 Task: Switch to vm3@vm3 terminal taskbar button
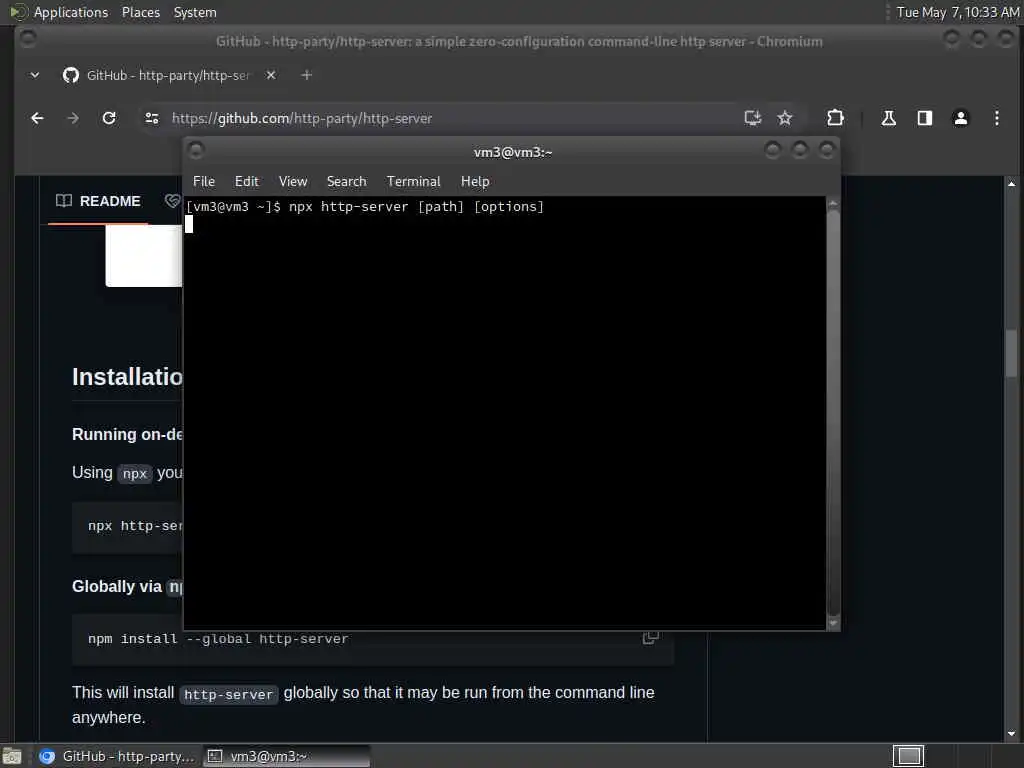pos(286,756)
